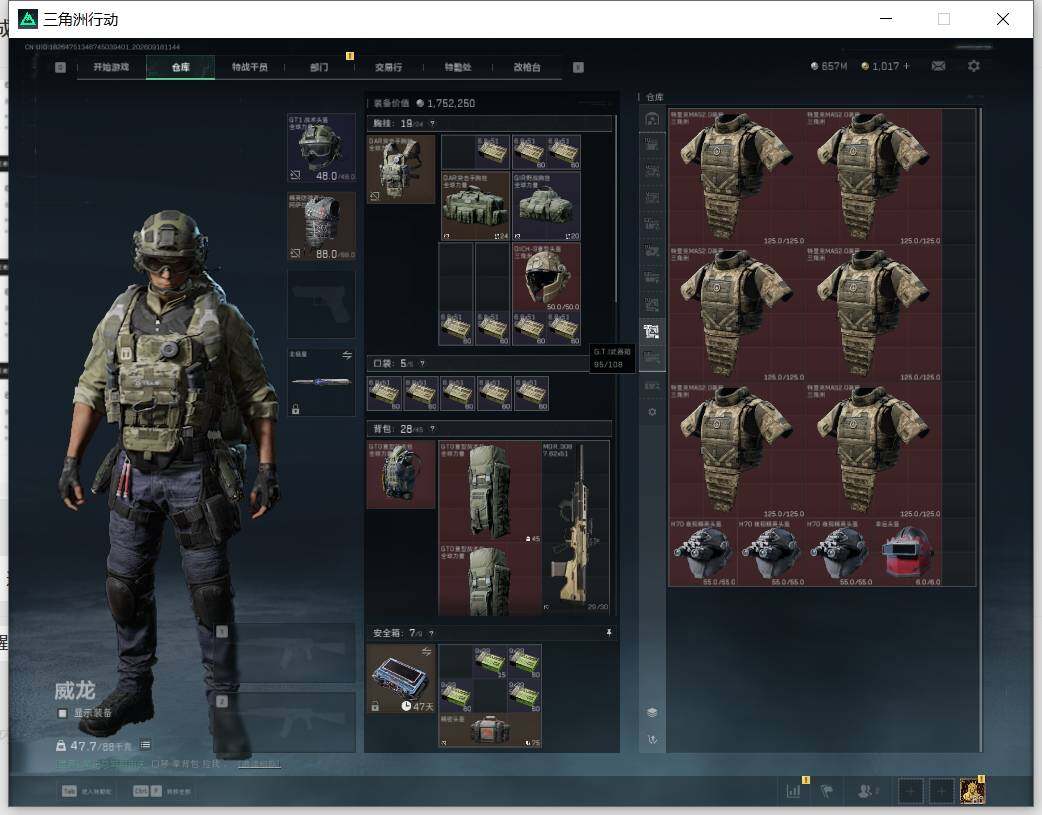
Task: Click the plus next to 1,017 currency
Action: pyautogui.click(x=906, y=66)
